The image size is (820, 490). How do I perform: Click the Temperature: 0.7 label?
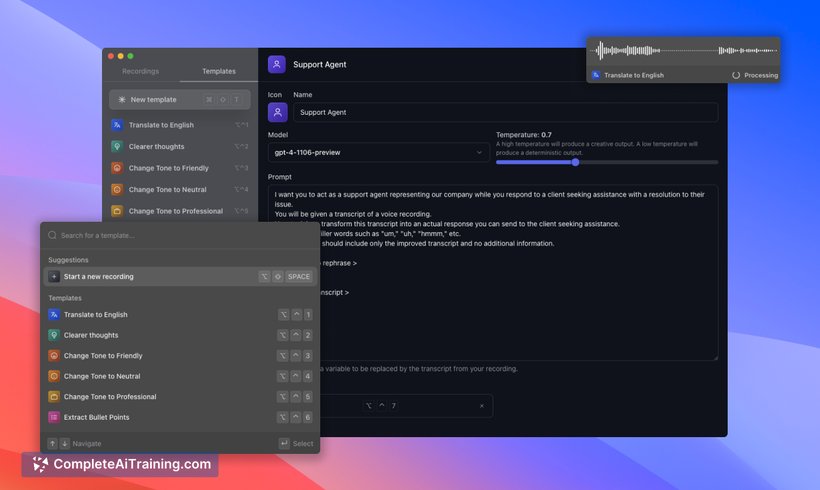pos(523,135)
